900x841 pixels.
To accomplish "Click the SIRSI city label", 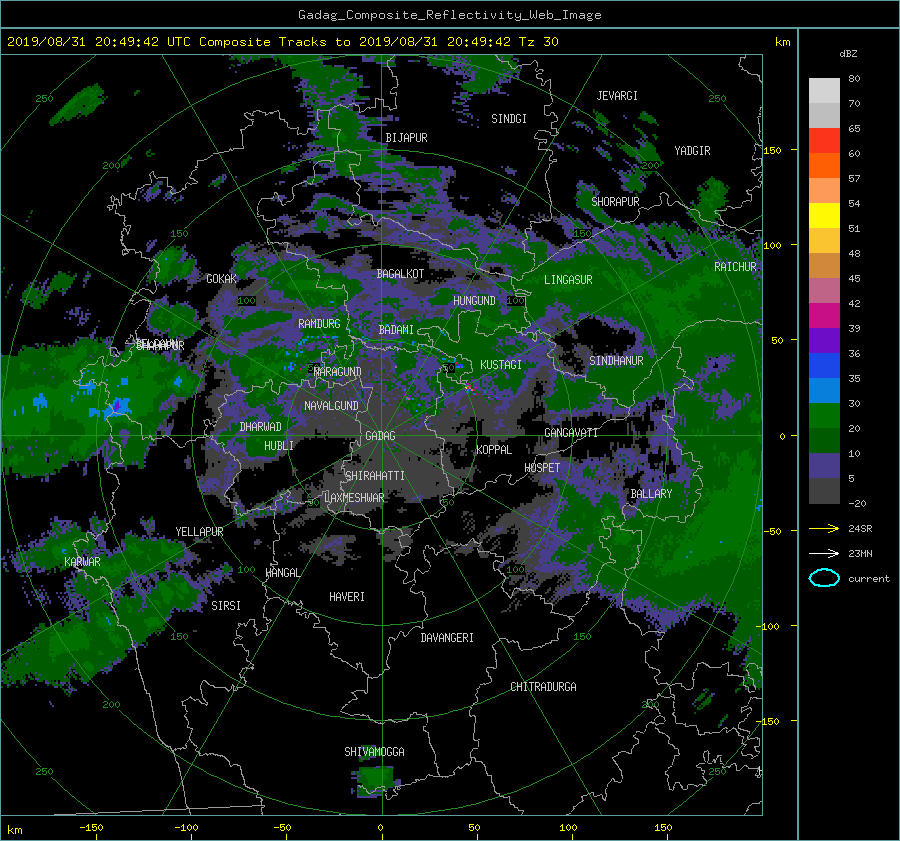I will [226, 606].
